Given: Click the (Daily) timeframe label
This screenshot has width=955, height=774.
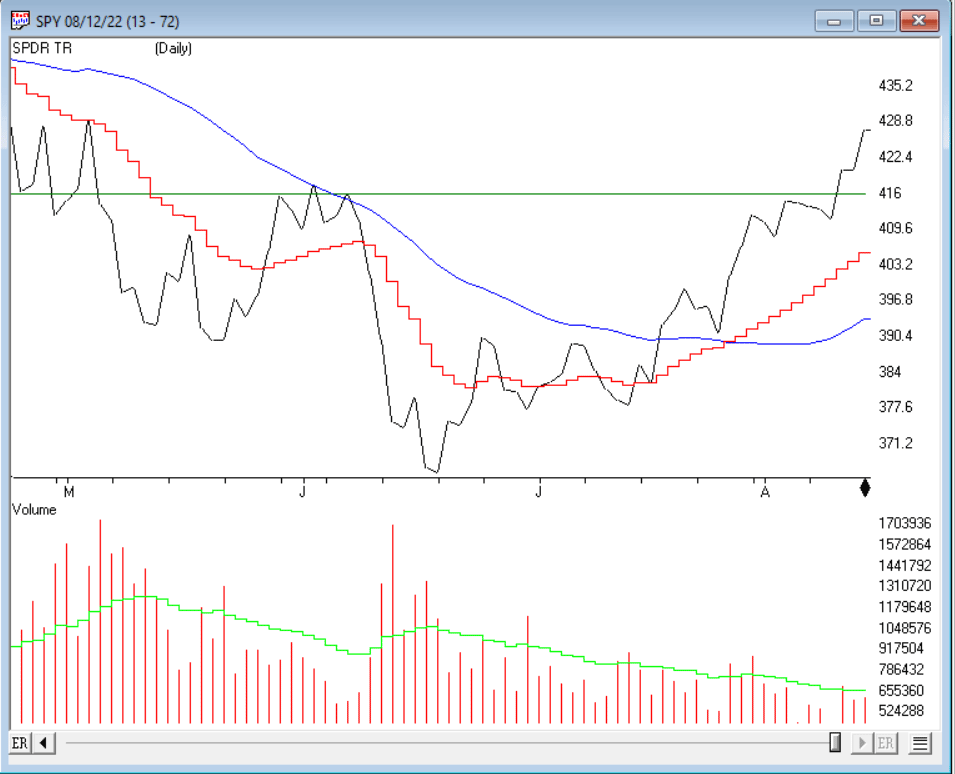Looking at the screenshot, I should click(x=173, y=48).
